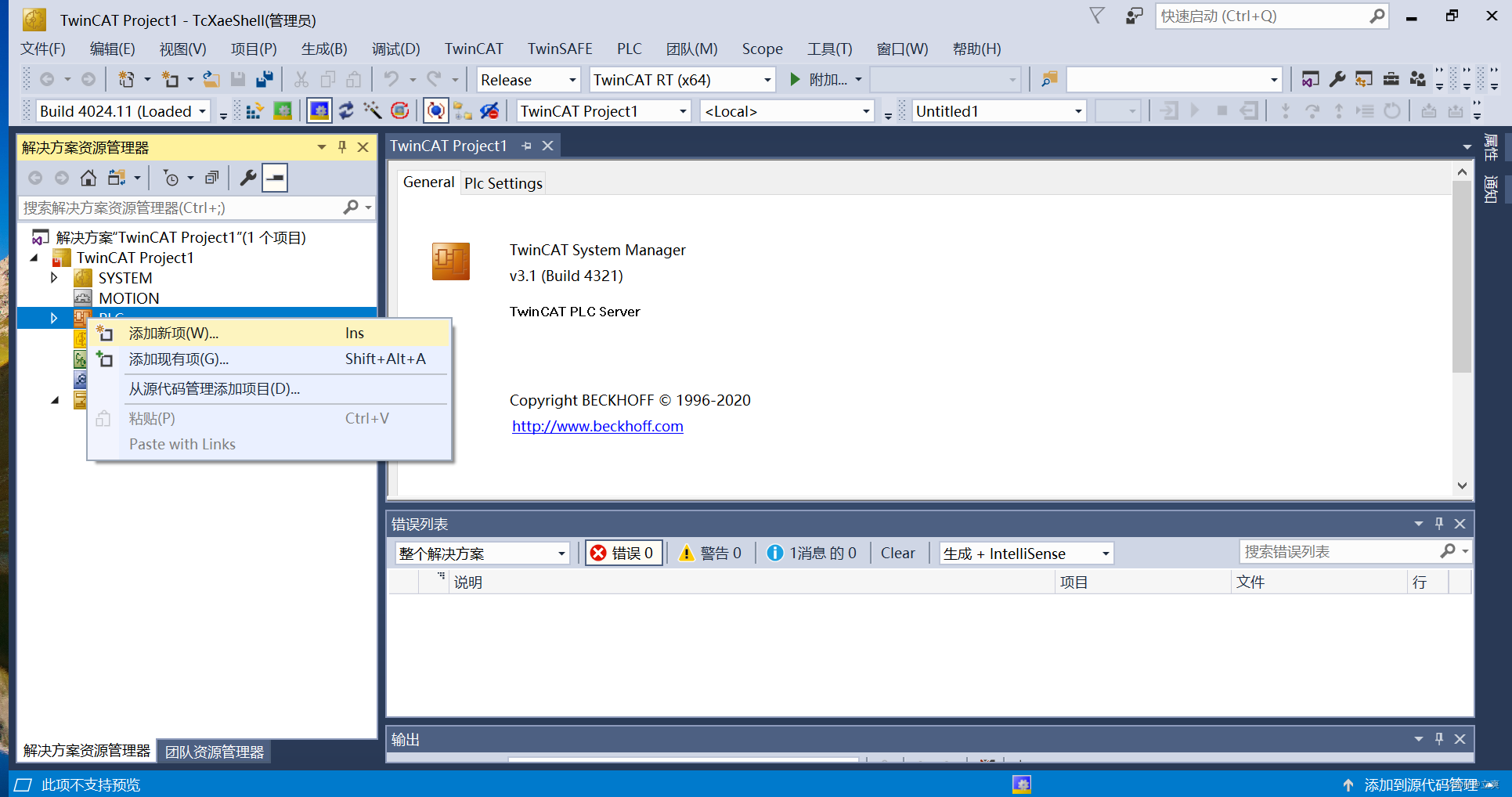Collapse the TwinCAT Project1 tree node

coord(34,258)
